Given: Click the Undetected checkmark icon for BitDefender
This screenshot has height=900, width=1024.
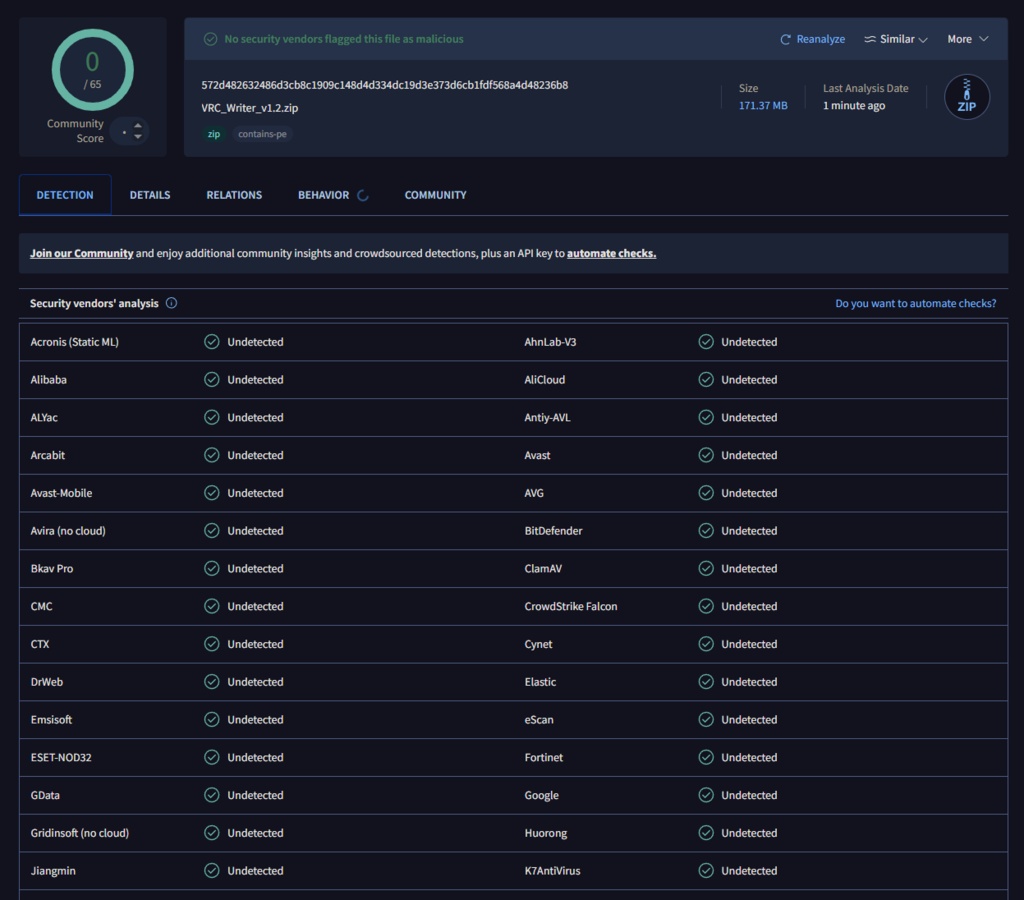Looking at the screenshot, I should (706, 530).
